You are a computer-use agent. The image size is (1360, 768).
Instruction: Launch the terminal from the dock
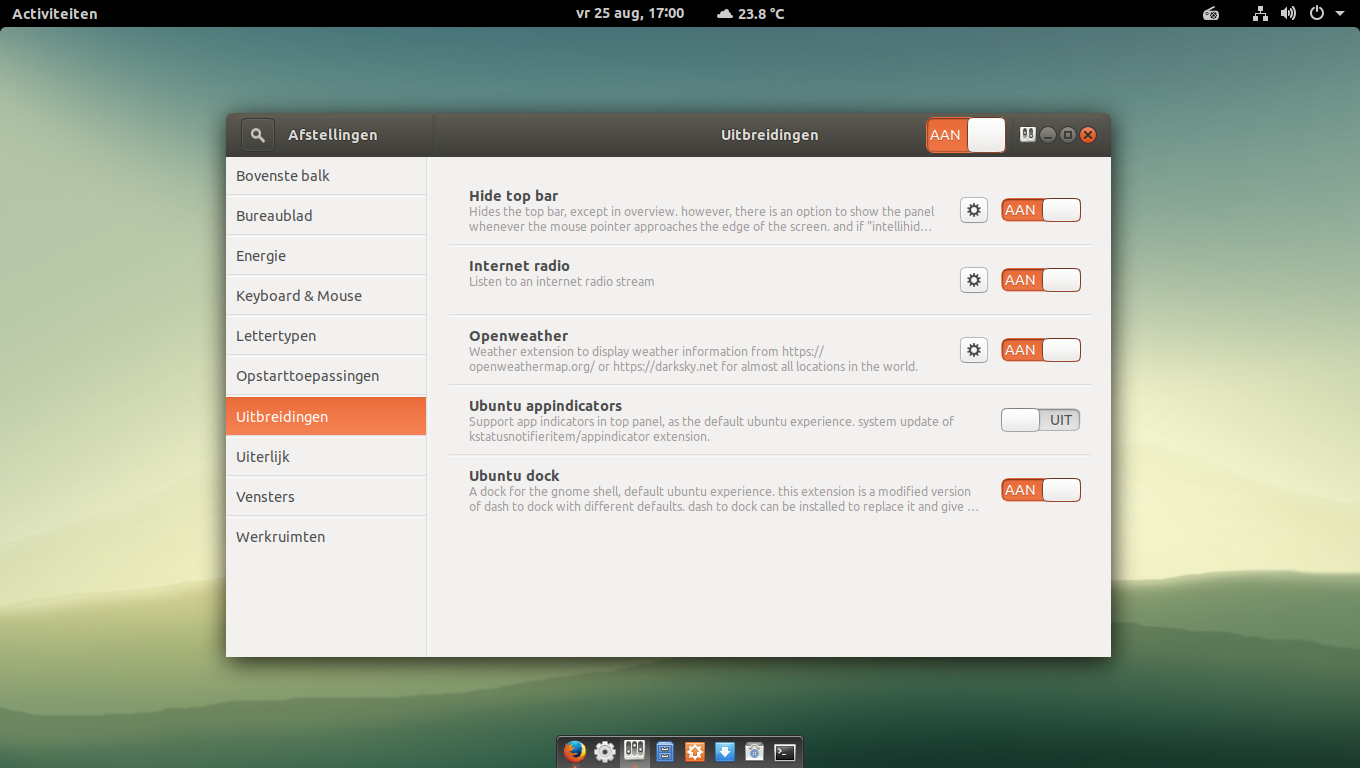coord(785,752)
